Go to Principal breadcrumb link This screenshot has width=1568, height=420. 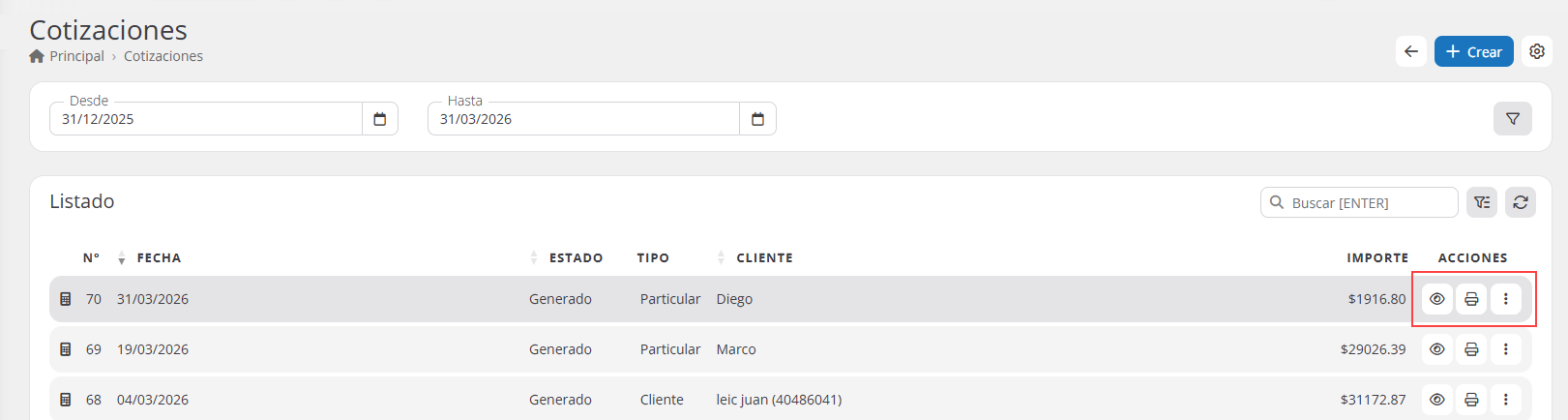[x=76, y=56]
